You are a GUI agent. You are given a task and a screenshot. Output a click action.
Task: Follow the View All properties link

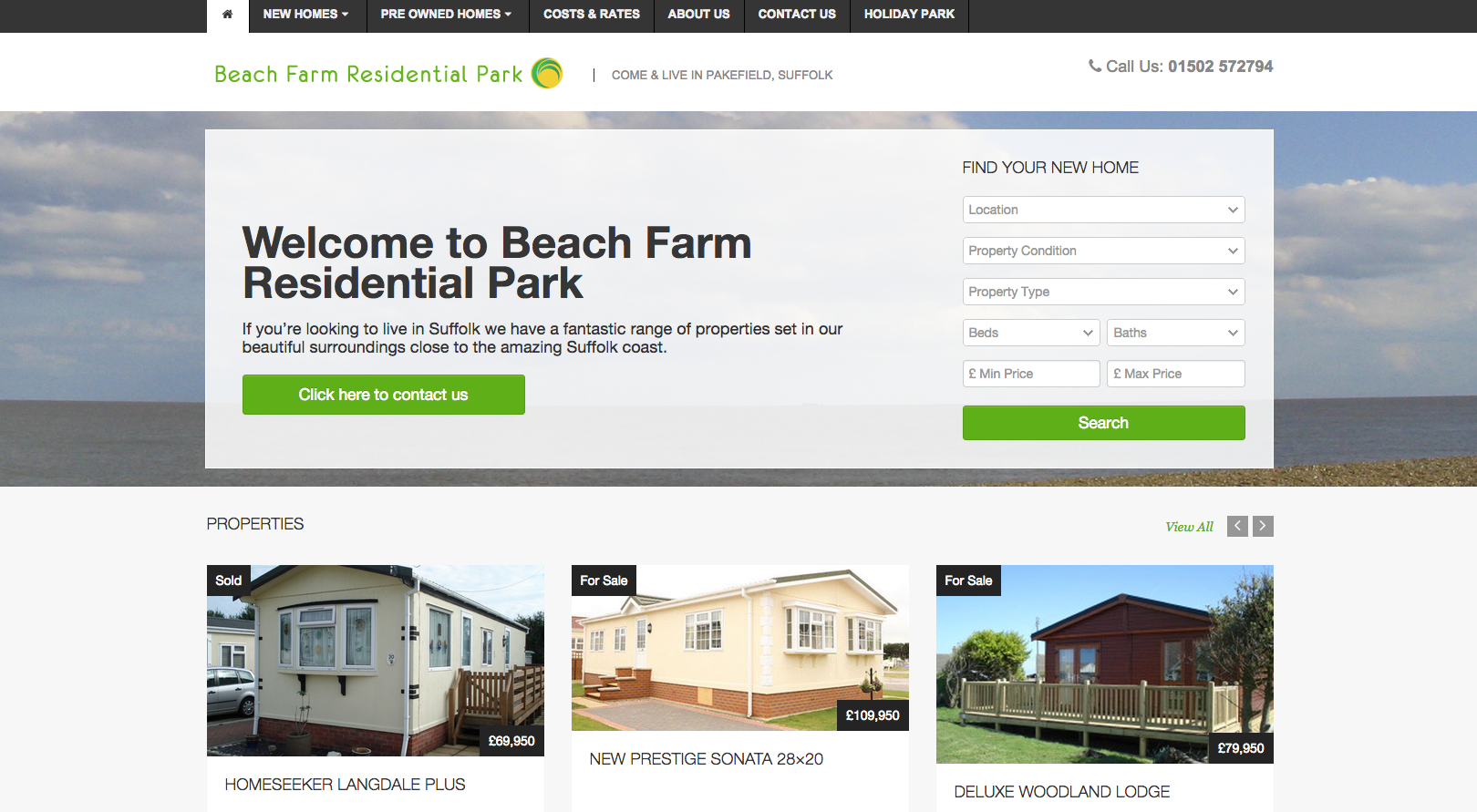[1189, 527]
